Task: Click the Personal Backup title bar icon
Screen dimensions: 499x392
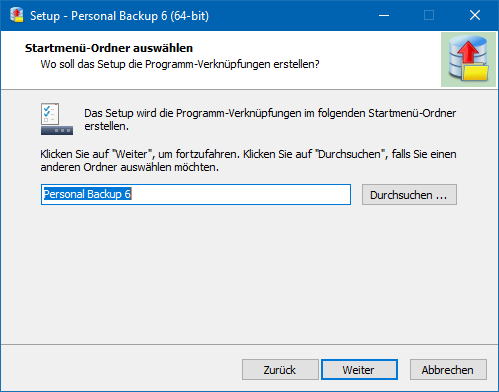Action: 17,15
